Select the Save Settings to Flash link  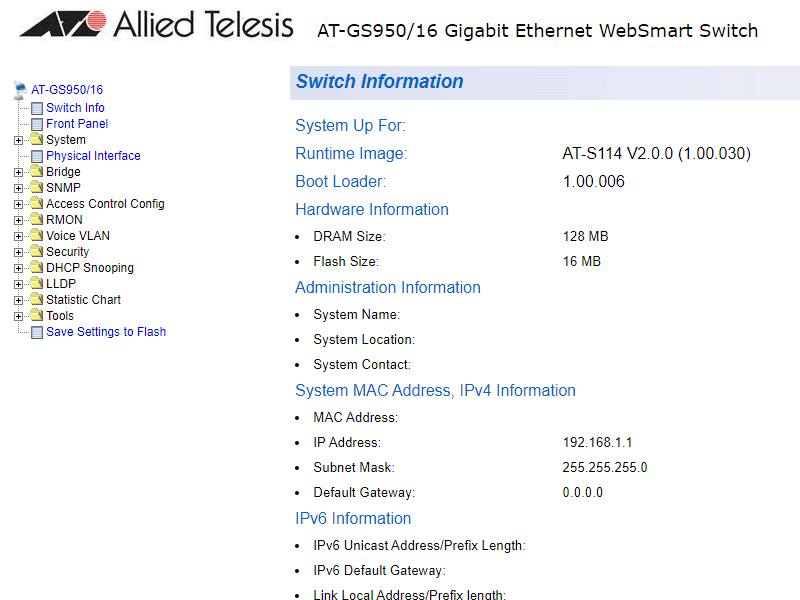click(x=106, y=332)
